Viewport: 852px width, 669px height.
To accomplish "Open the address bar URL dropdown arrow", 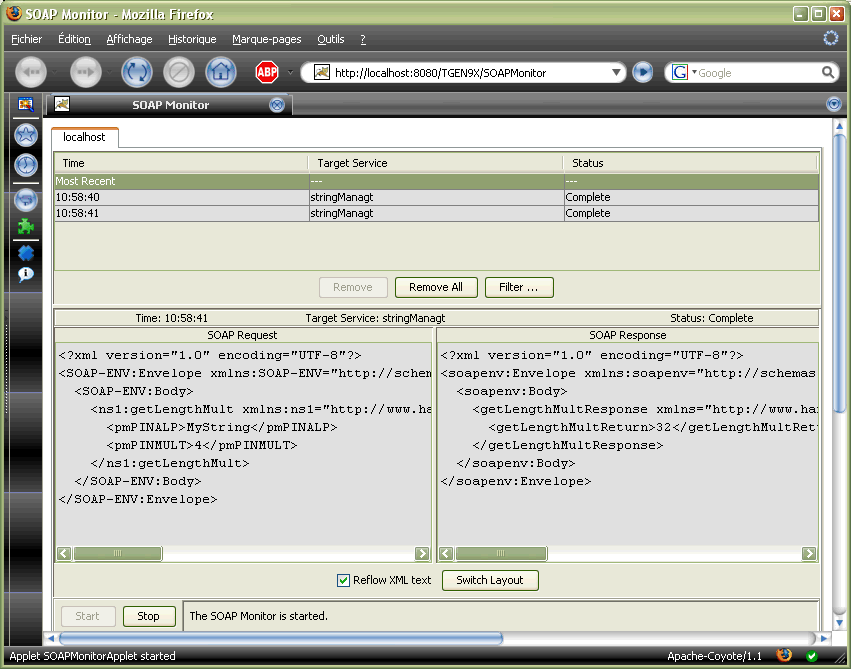I will (x=615, y=73).
